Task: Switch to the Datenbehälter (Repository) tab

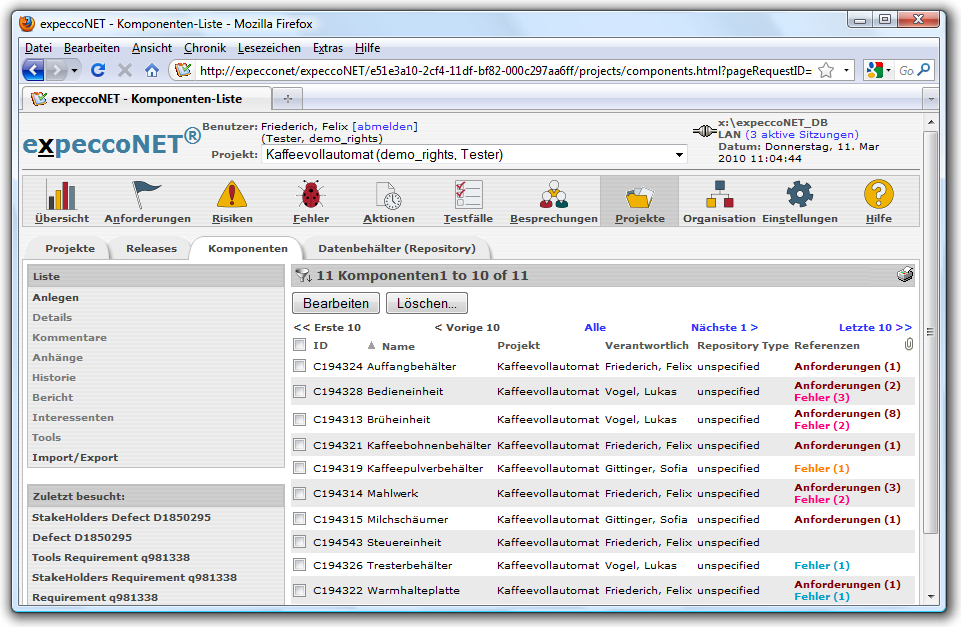Action: click(x=396, y=249)
